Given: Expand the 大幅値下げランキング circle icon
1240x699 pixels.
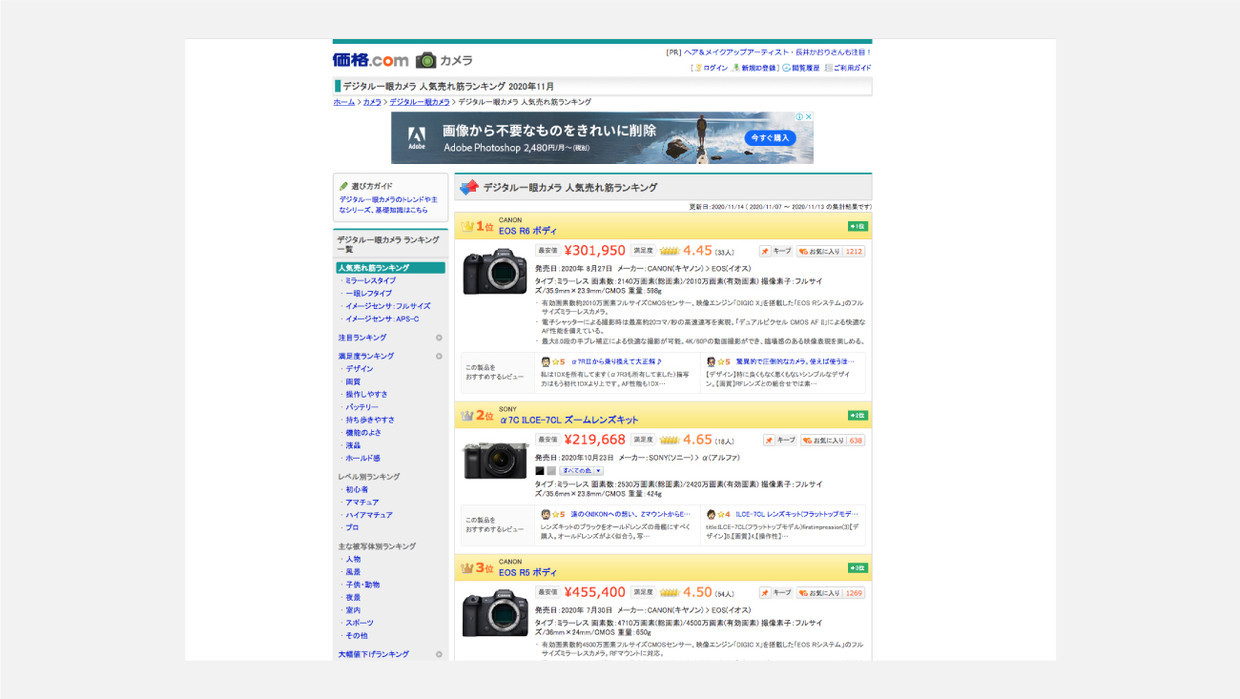Looking at the screenshot, I should [x=439, y=654].
